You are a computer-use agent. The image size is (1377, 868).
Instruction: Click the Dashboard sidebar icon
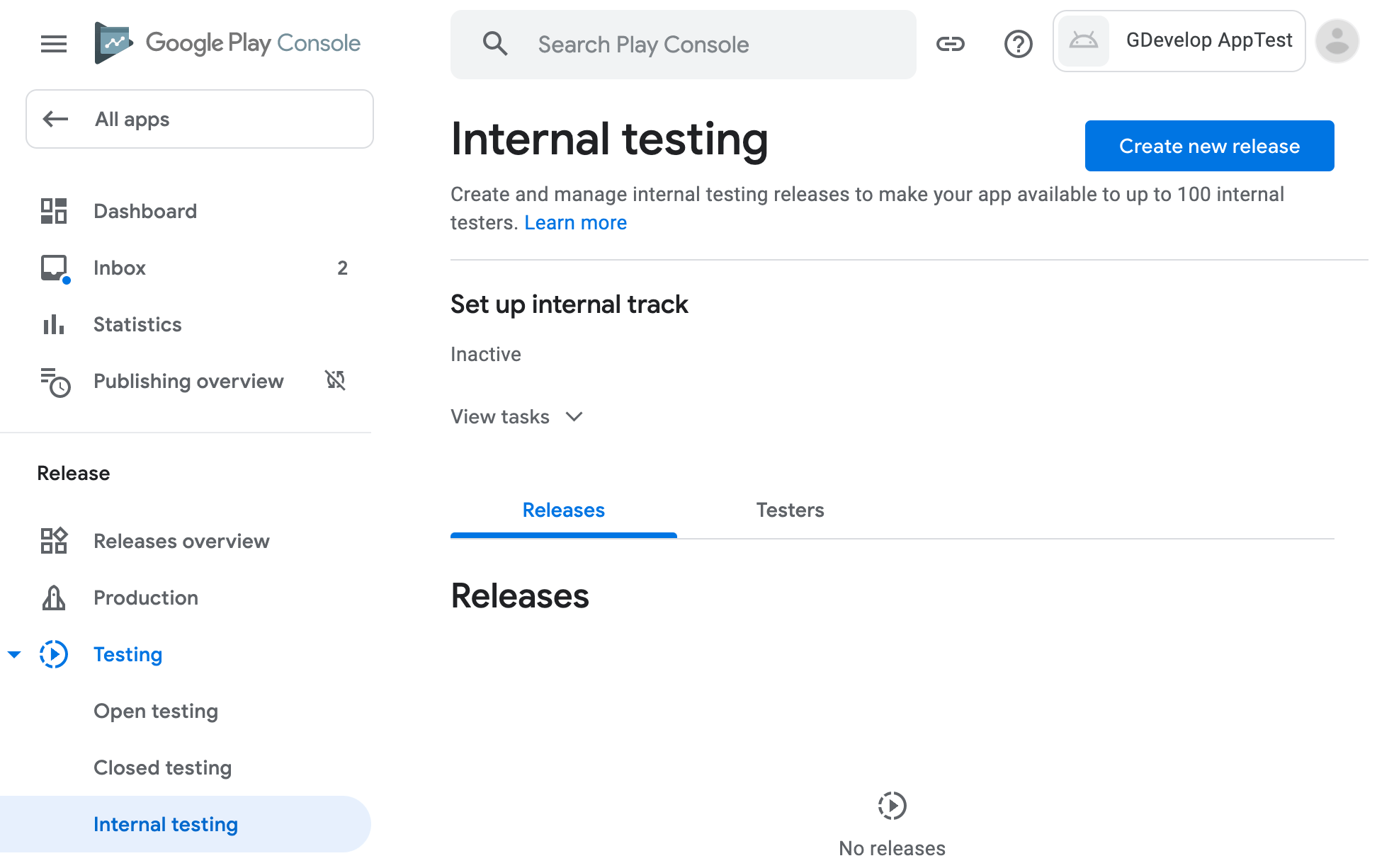(x=54, y=211)
